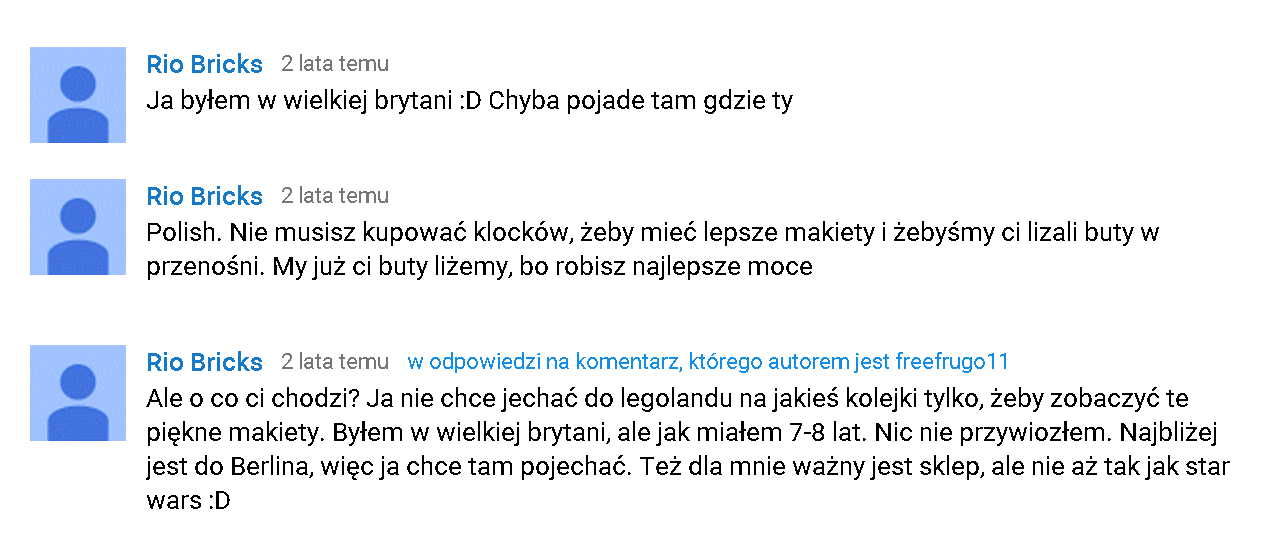The width and height of the screenshot is (1270, 540).
Task: Open Rio Bricks profile from the reply comment
Action: pos(204,363)
